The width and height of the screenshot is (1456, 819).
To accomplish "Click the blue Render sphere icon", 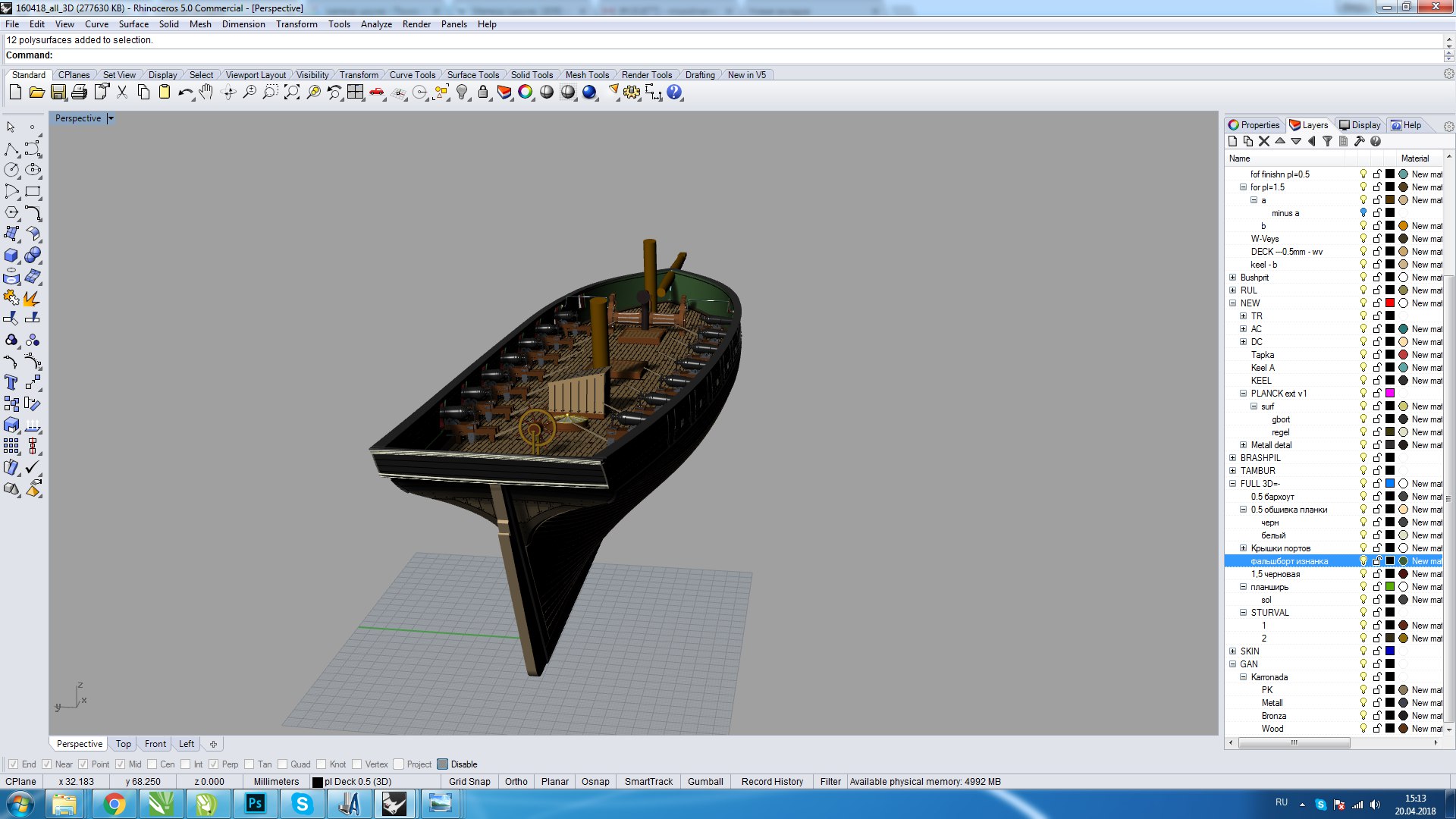I will 589,93.
